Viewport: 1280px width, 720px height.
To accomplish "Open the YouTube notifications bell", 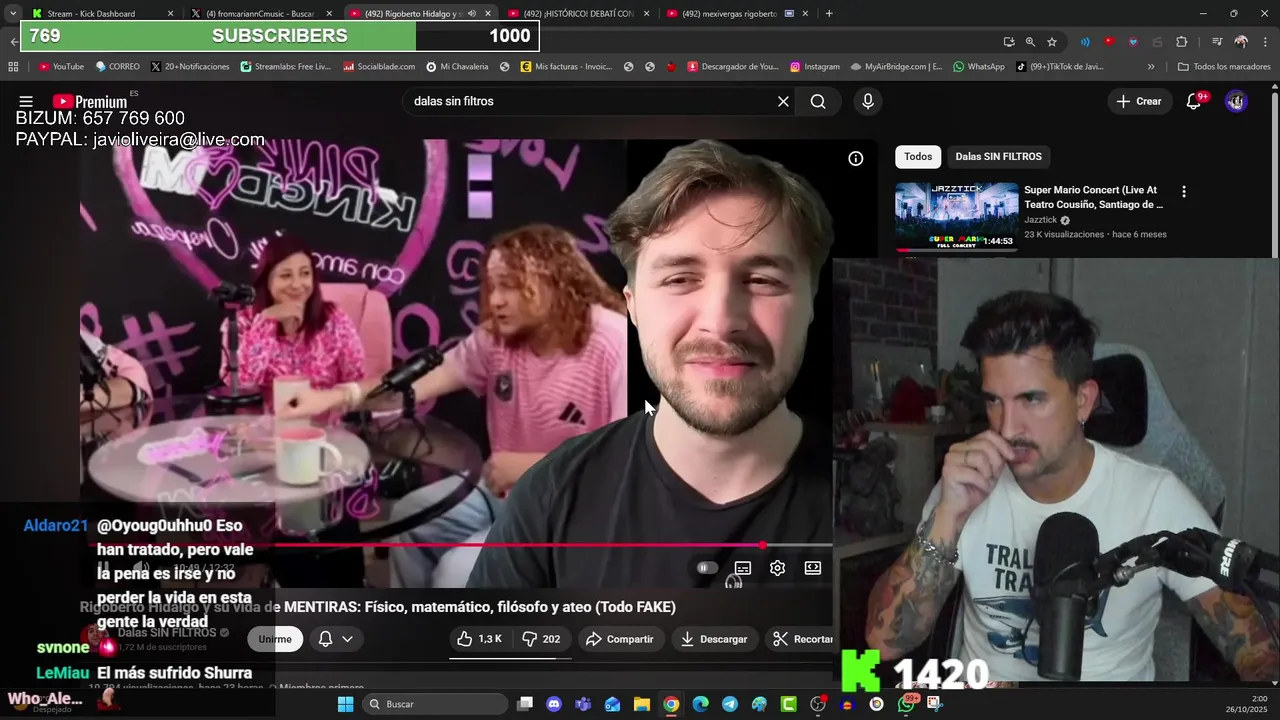I will tap(1193, 101).
